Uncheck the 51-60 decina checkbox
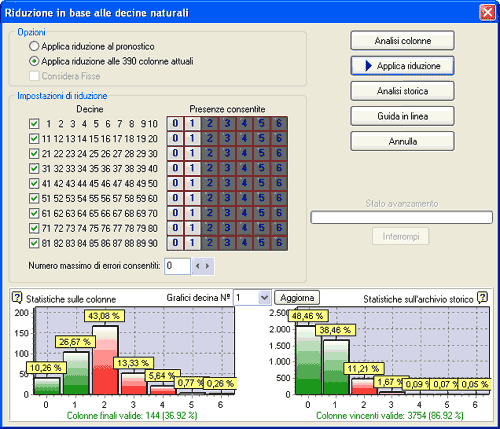500x429 pixels. (34, 198)
